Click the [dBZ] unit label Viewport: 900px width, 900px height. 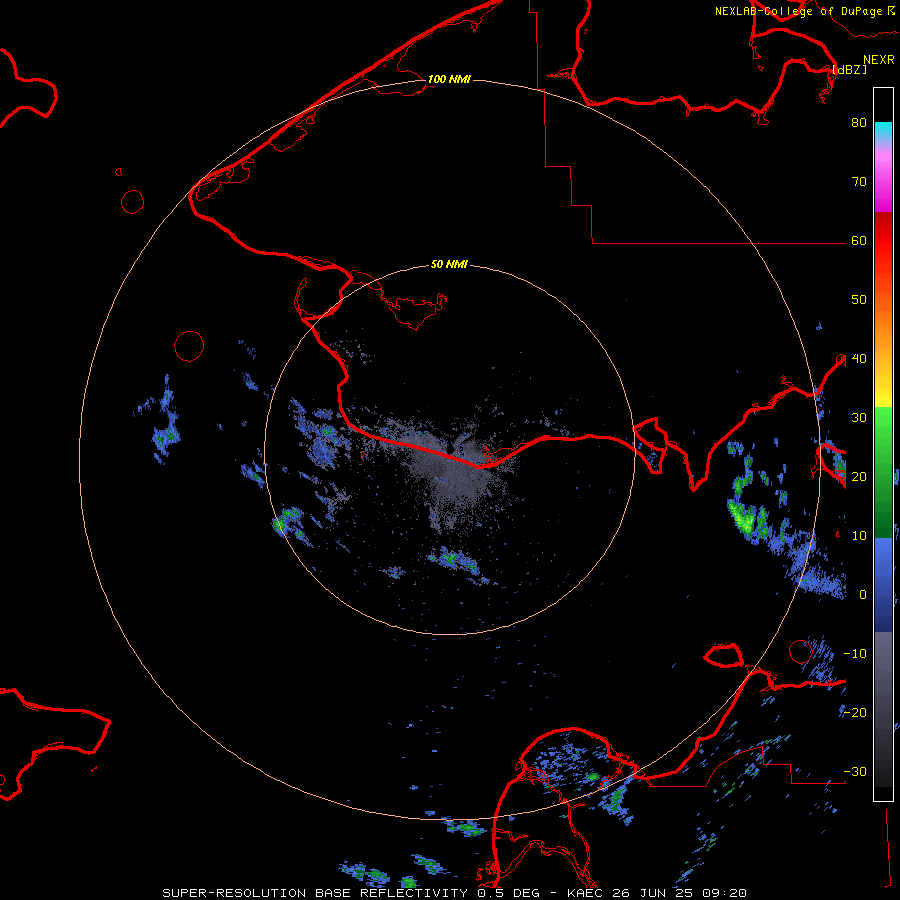point(849,69)
